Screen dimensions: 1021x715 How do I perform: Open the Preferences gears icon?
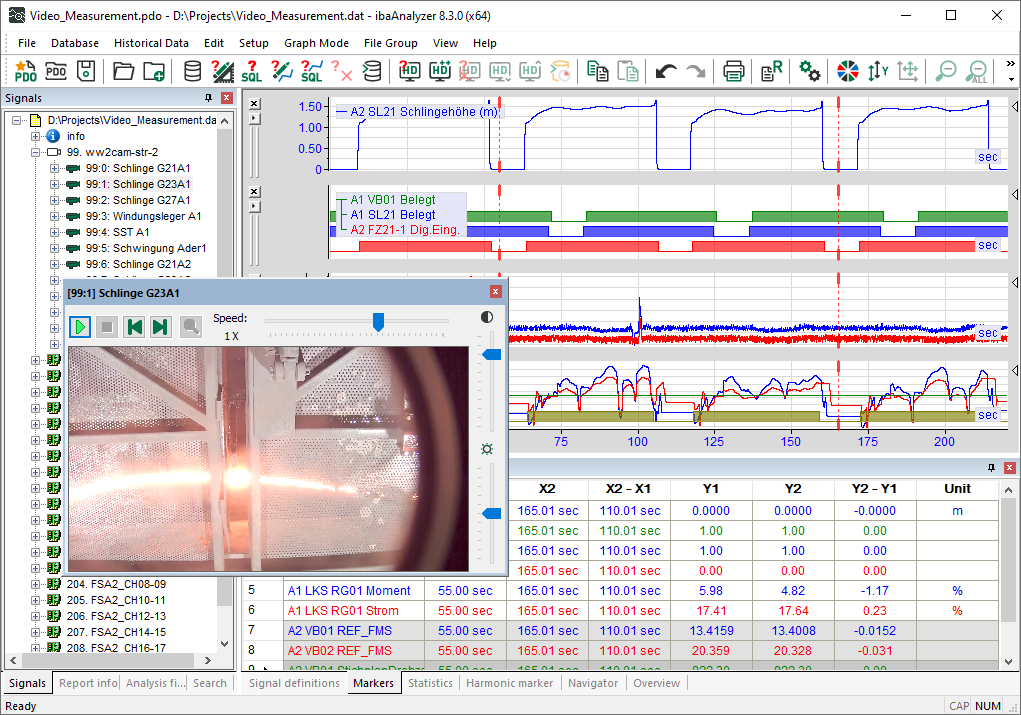click(810, 71)
